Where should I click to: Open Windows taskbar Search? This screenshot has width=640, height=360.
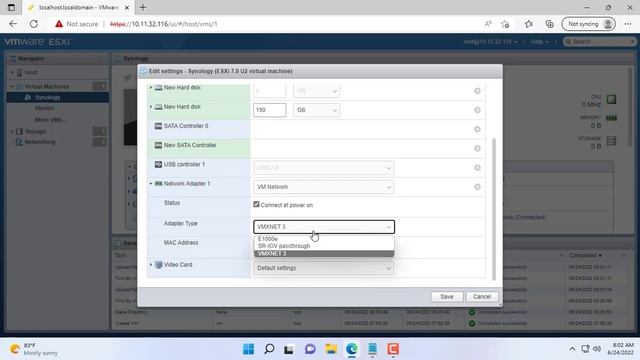tap(269, 349)
